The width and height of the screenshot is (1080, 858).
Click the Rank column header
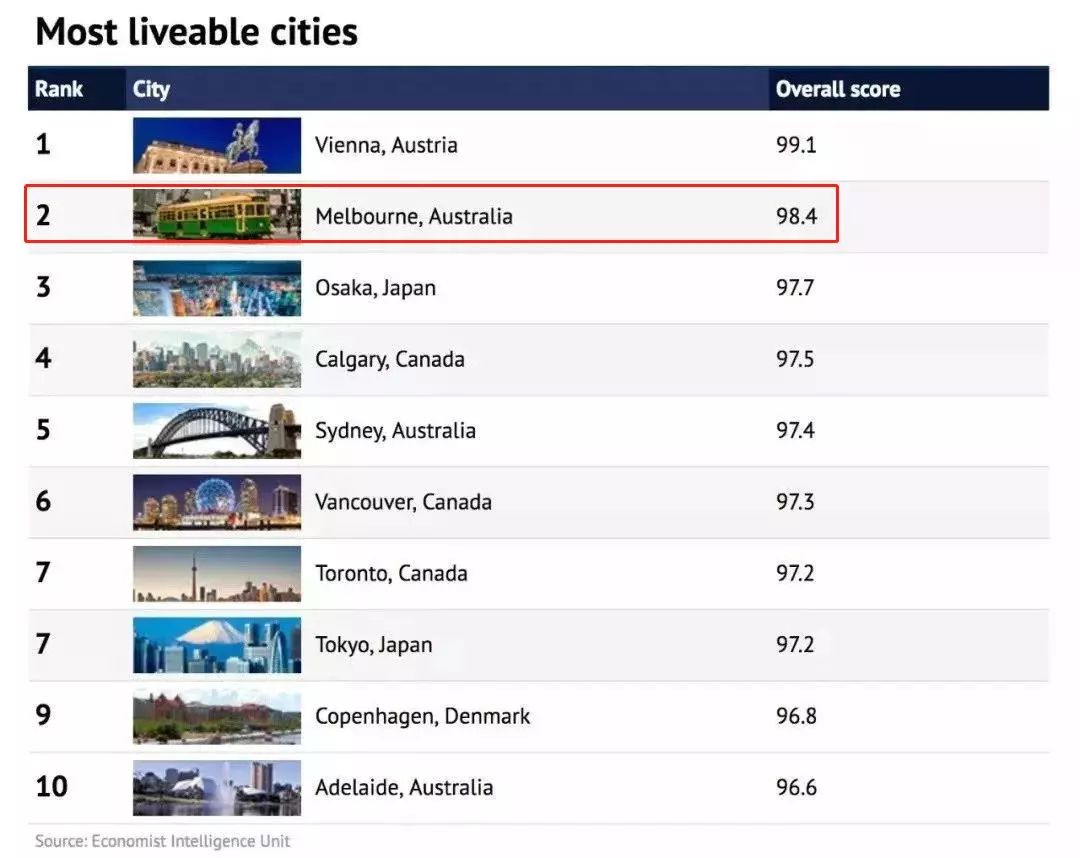click(59, 89)
